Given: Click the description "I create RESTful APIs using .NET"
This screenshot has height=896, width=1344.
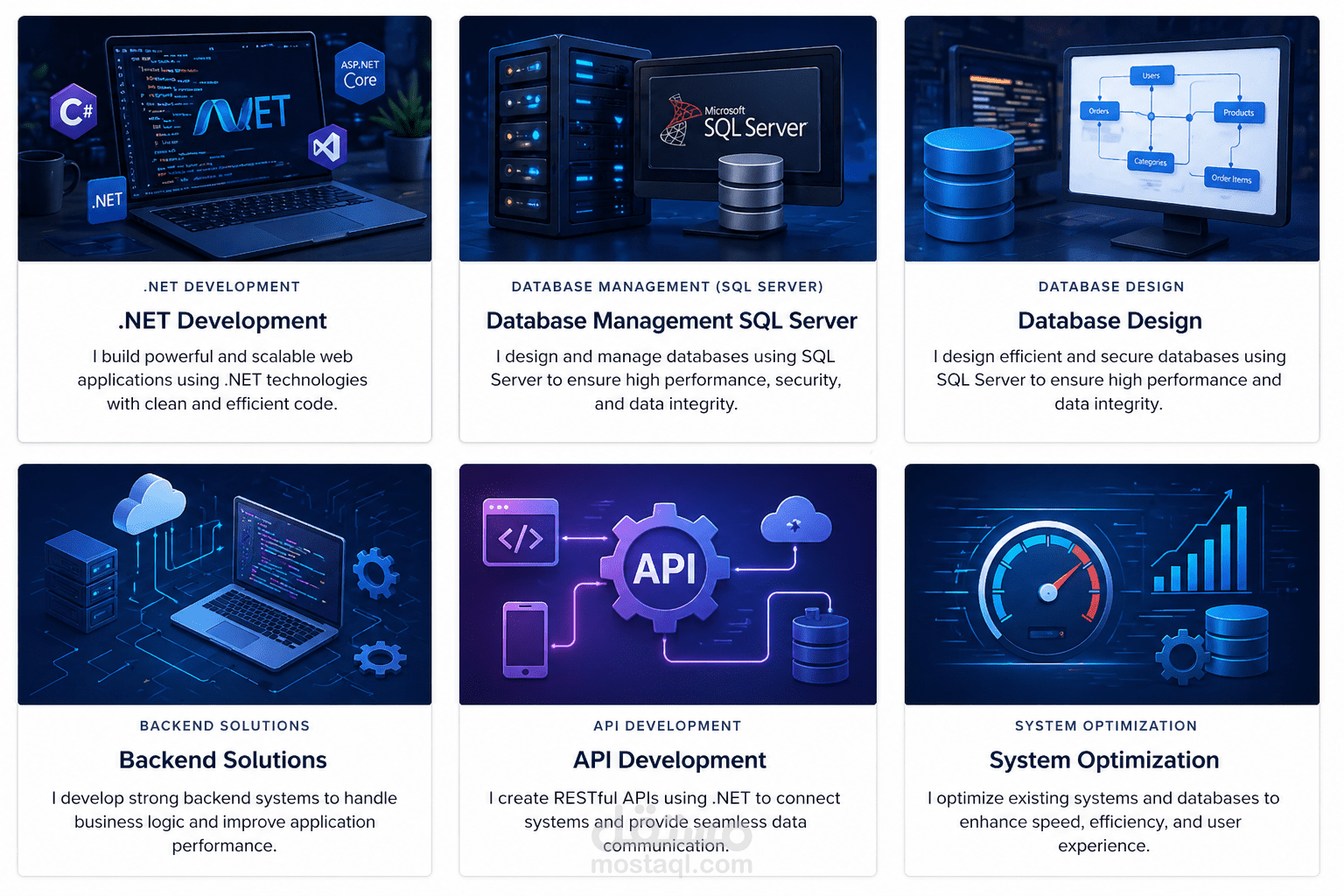Looking at the screenshot, I should click(665, 822).
